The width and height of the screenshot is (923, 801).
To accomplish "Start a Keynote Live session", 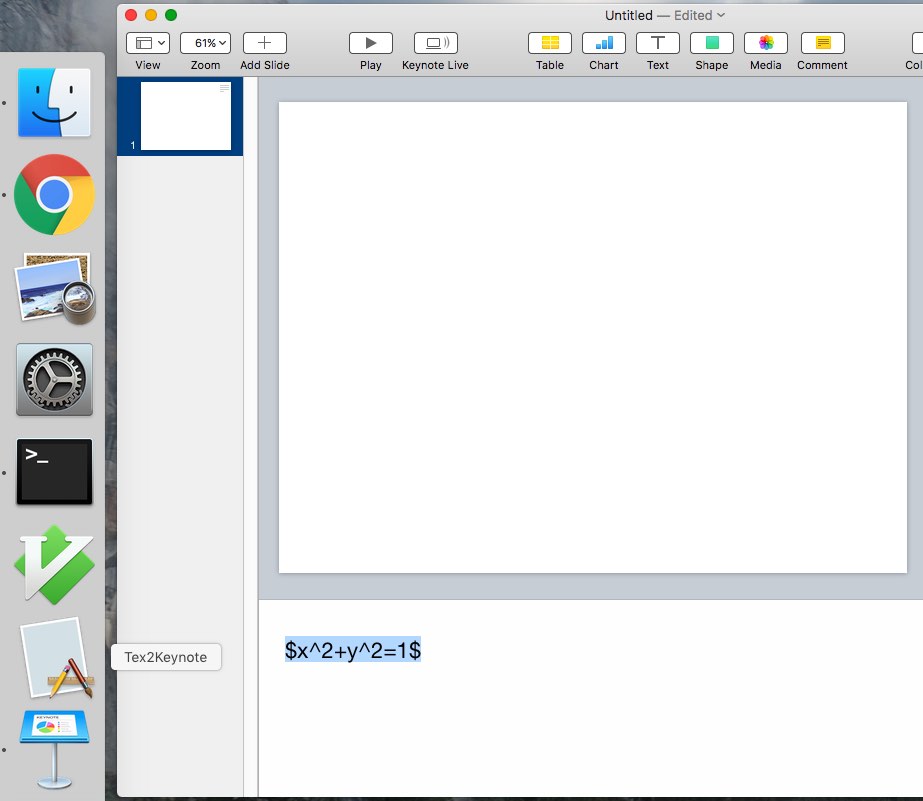I will tap(435, 43).
